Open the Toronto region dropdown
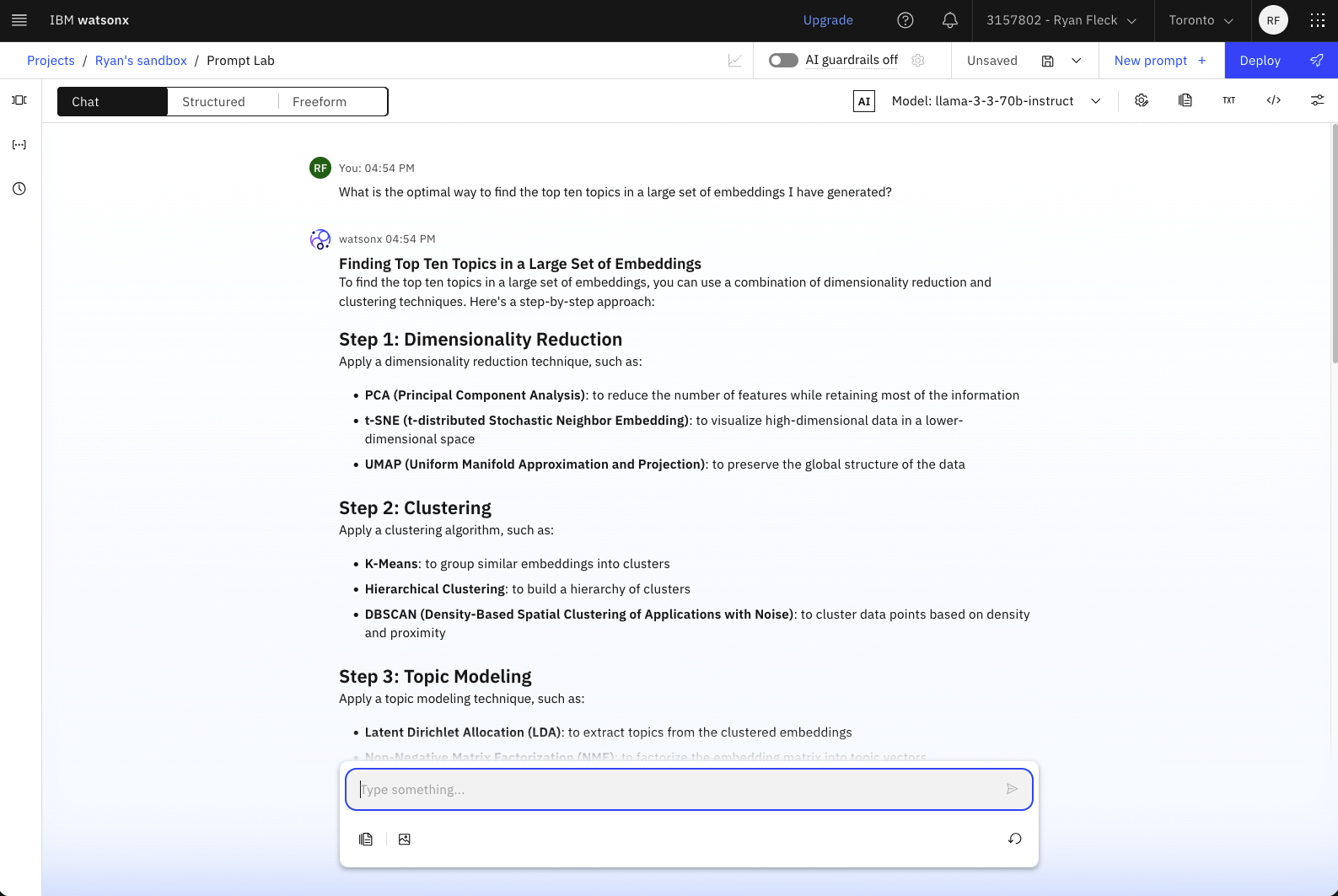Image resolution: width=1338 pixels, height=896 pixels. (x=1201, y=20)
